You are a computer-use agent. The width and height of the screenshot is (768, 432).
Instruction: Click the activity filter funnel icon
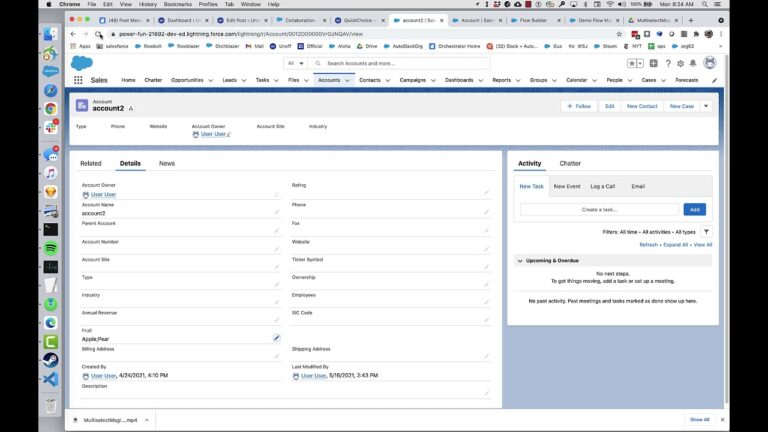(x=706, y=231)
